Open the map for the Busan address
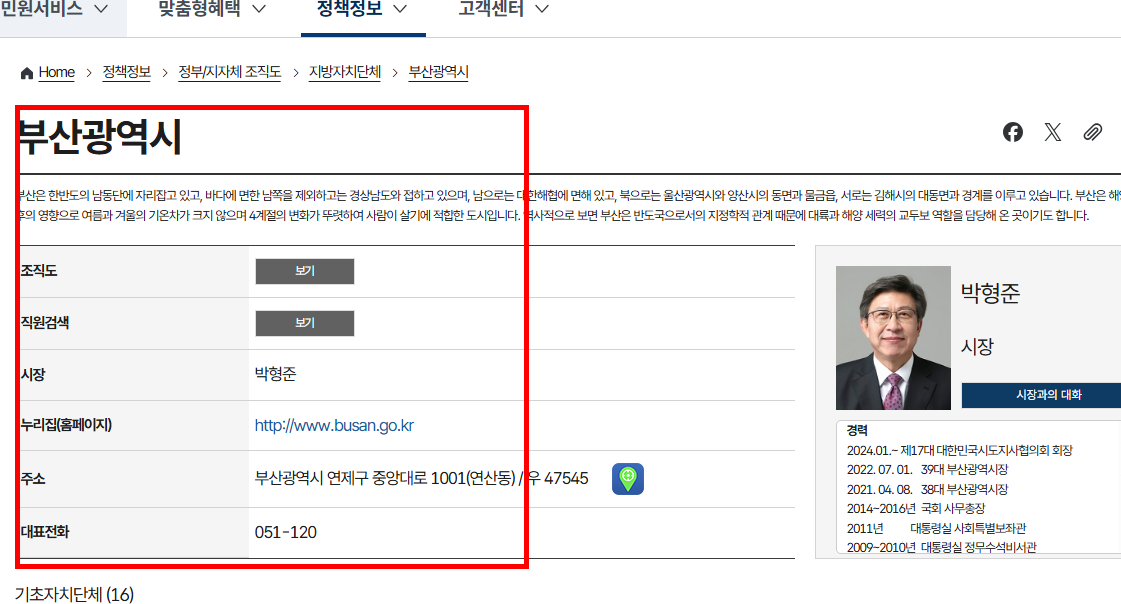This screenshot has height=604, width=1121. coord(627,479)
